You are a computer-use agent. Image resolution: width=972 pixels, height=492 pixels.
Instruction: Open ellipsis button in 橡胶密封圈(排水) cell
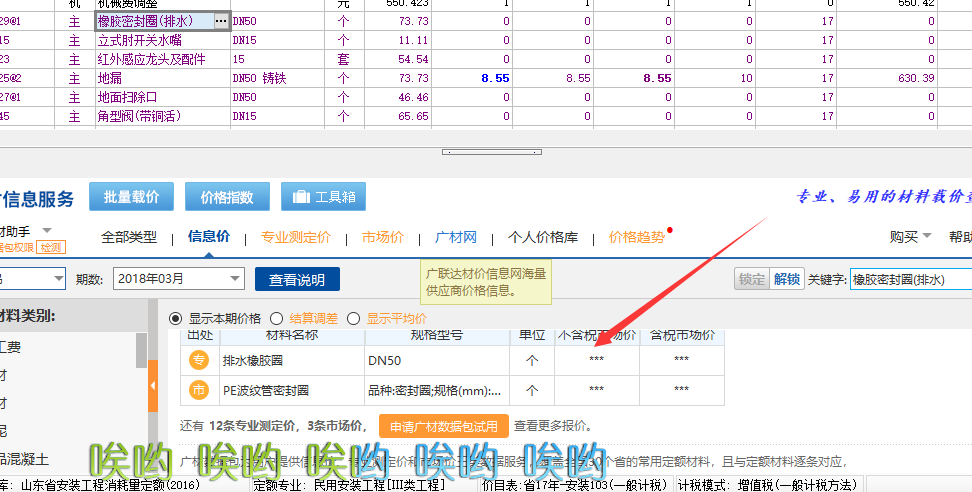point(221,21)
